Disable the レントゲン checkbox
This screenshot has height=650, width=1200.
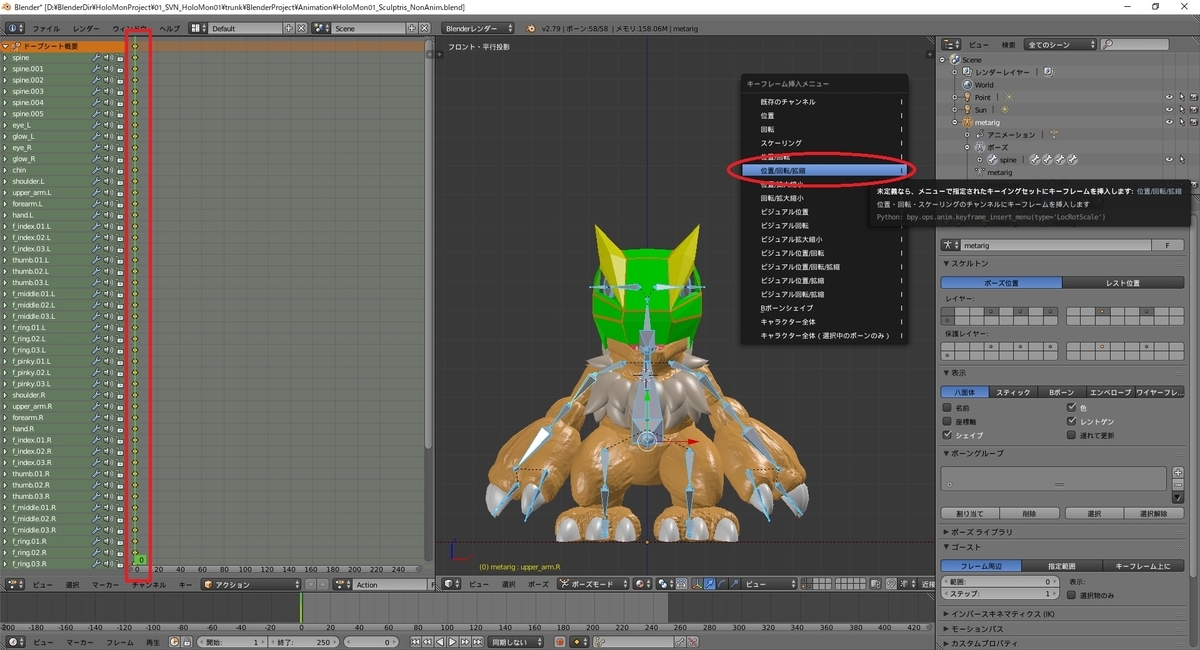(x=1071, y=422)
